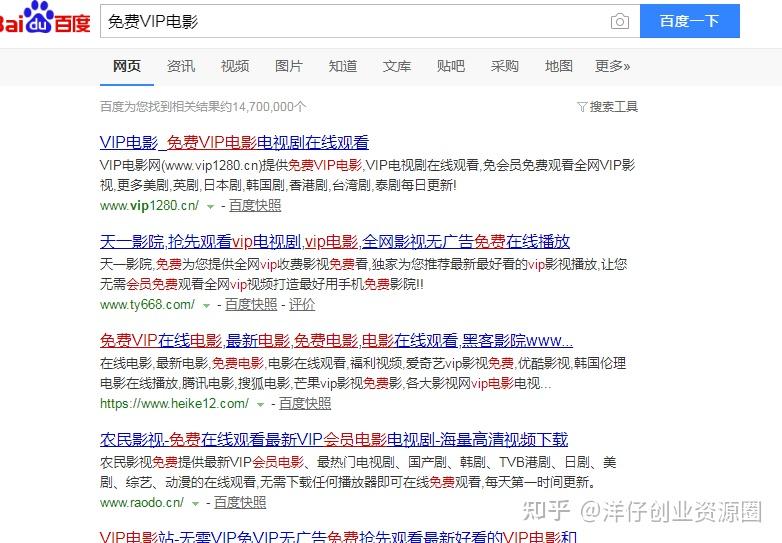Click the 百度一下 search button
Screen dimensions: 782x543
690,21
